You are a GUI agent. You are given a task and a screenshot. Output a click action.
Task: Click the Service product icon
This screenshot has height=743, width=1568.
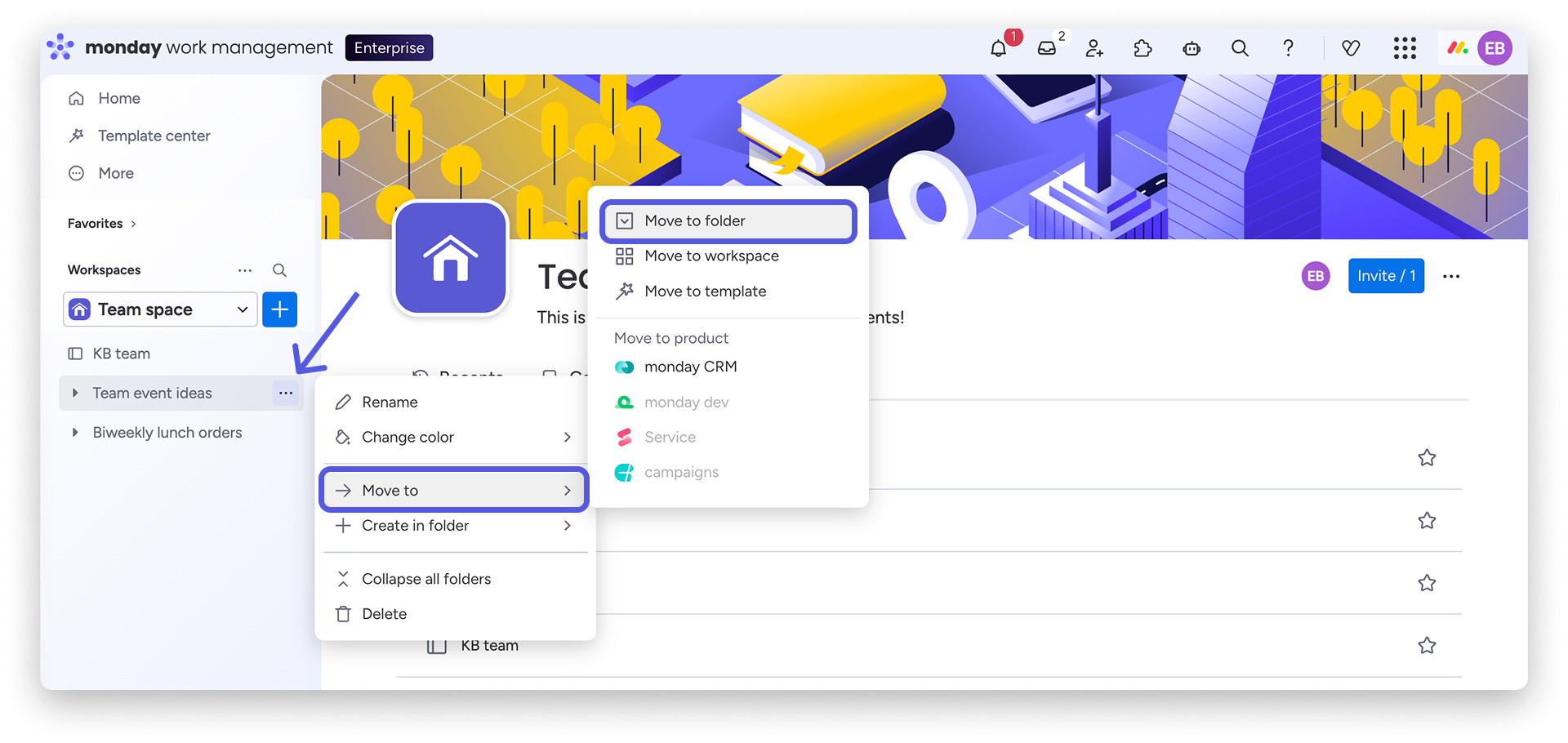coord(624,438)
